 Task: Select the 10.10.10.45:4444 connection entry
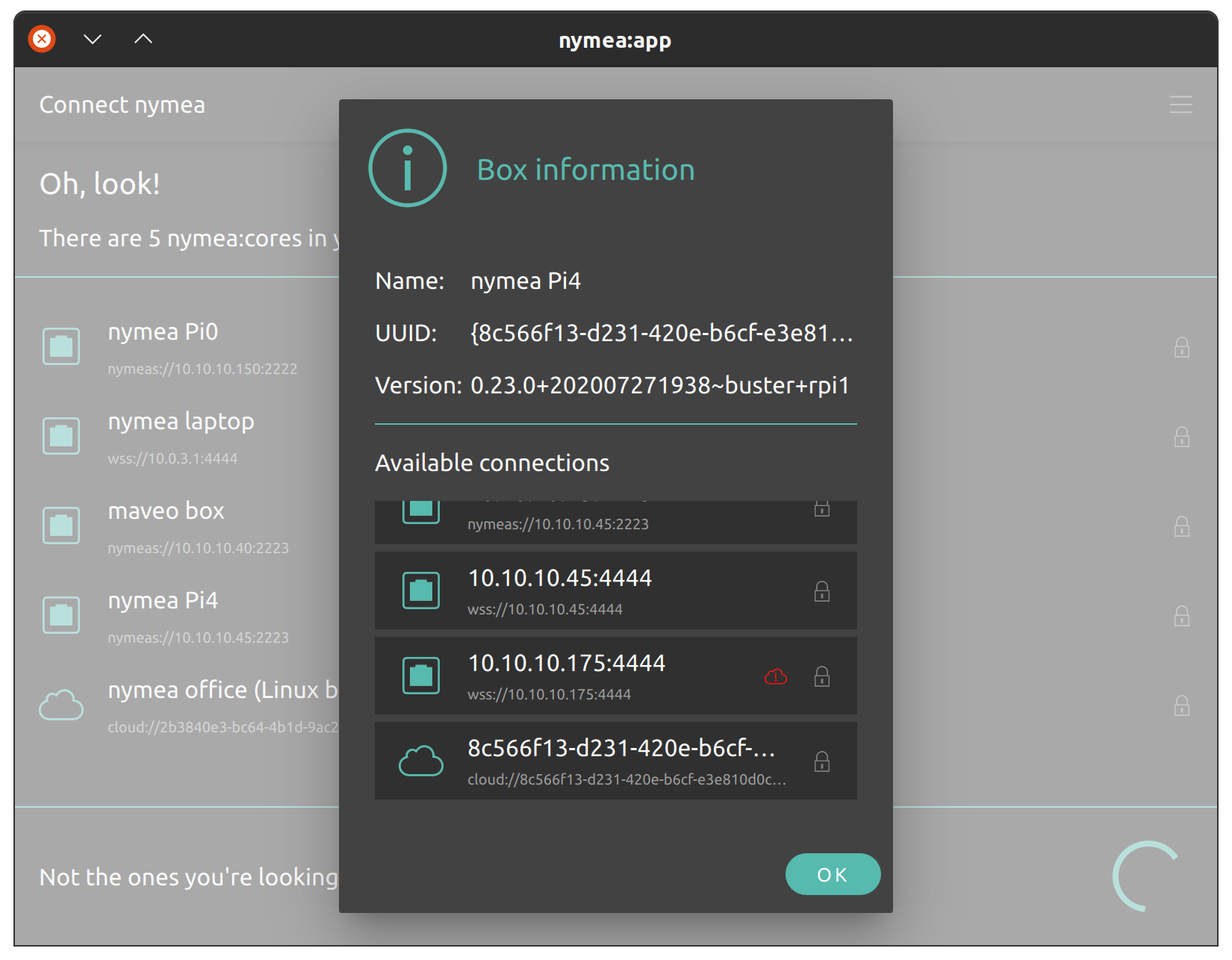point(616,590)
